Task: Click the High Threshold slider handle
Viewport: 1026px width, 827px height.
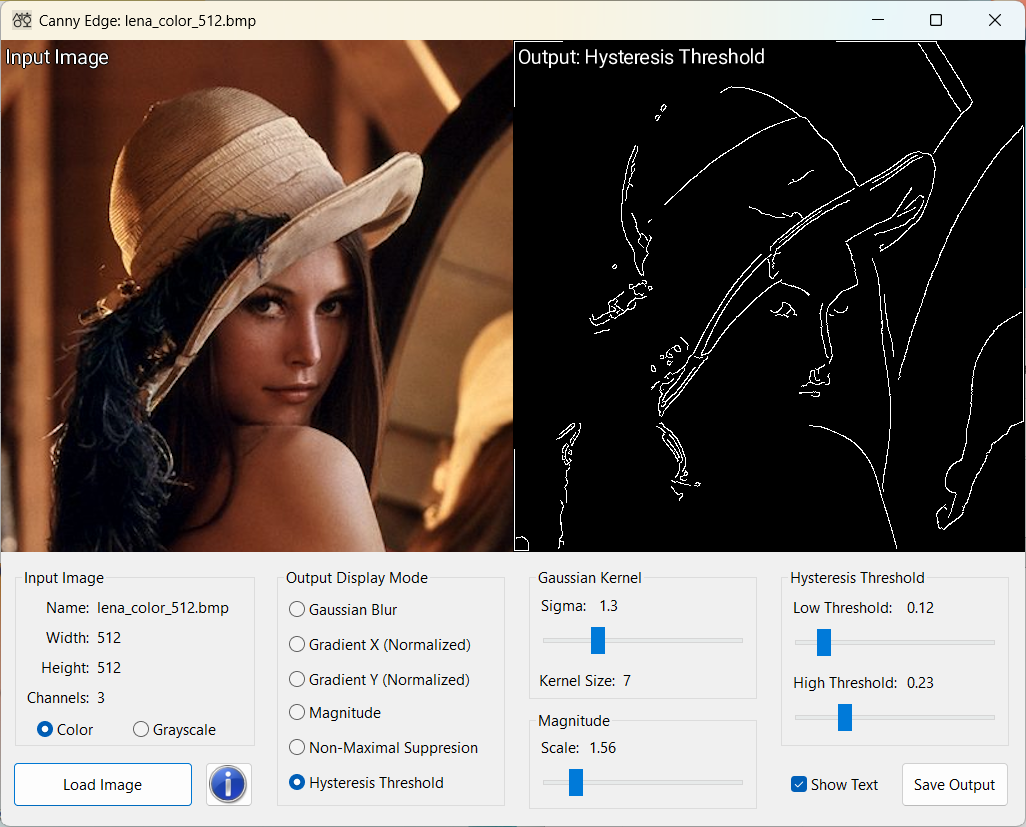Action: pyautogui.click(x=845, y=717)
